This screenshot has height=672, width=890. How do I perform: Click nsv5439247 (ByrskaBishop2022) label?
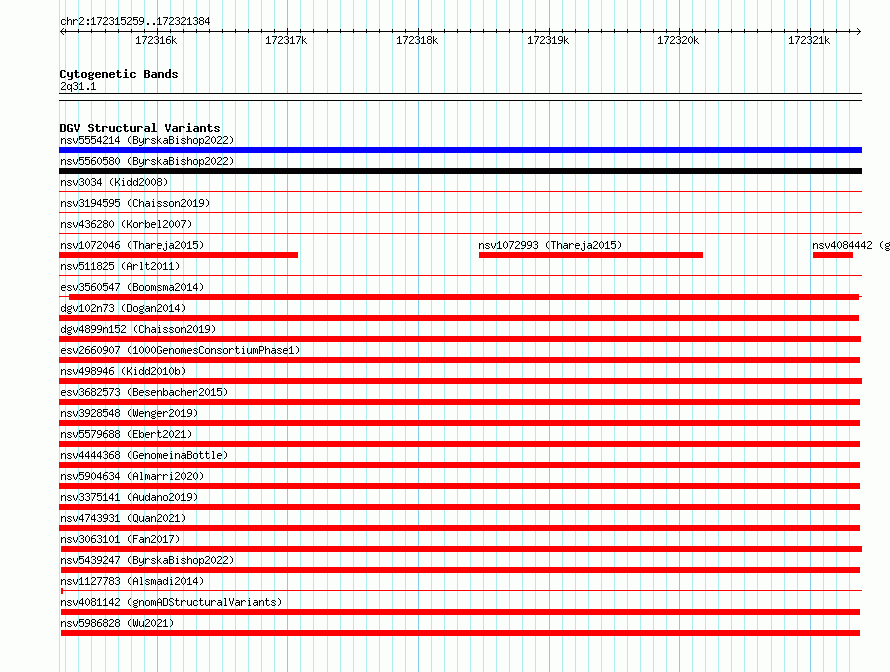147,560
